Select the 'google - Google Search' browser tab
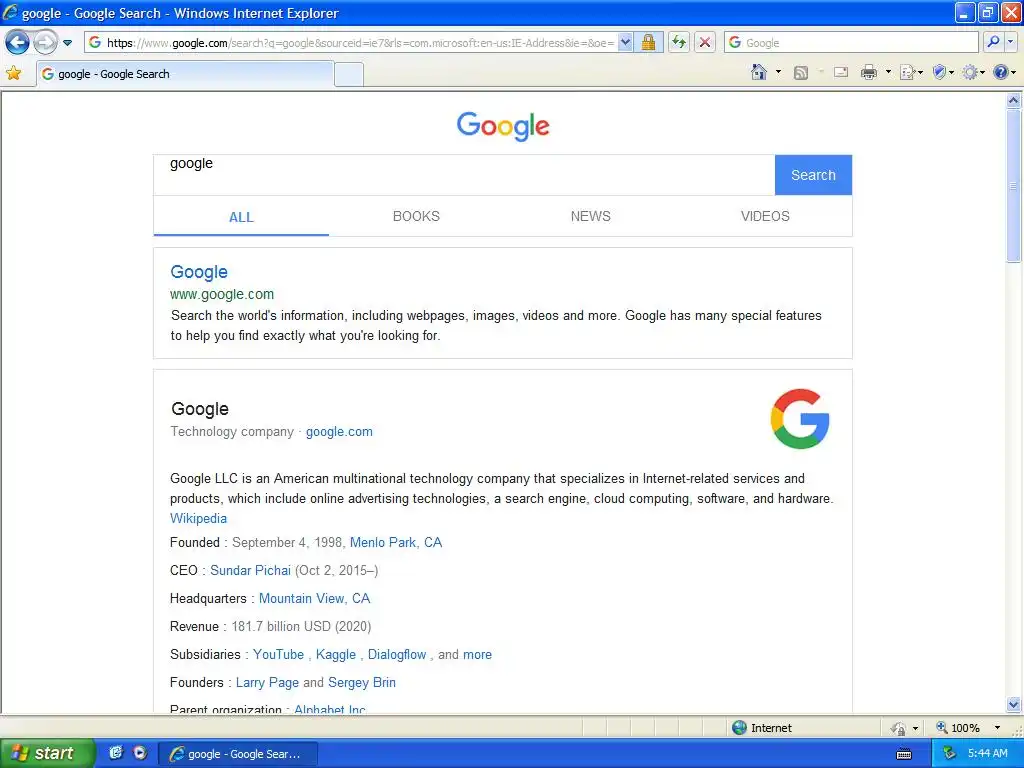The width and height of the screenshot is (1024, 768). [185, 74]
